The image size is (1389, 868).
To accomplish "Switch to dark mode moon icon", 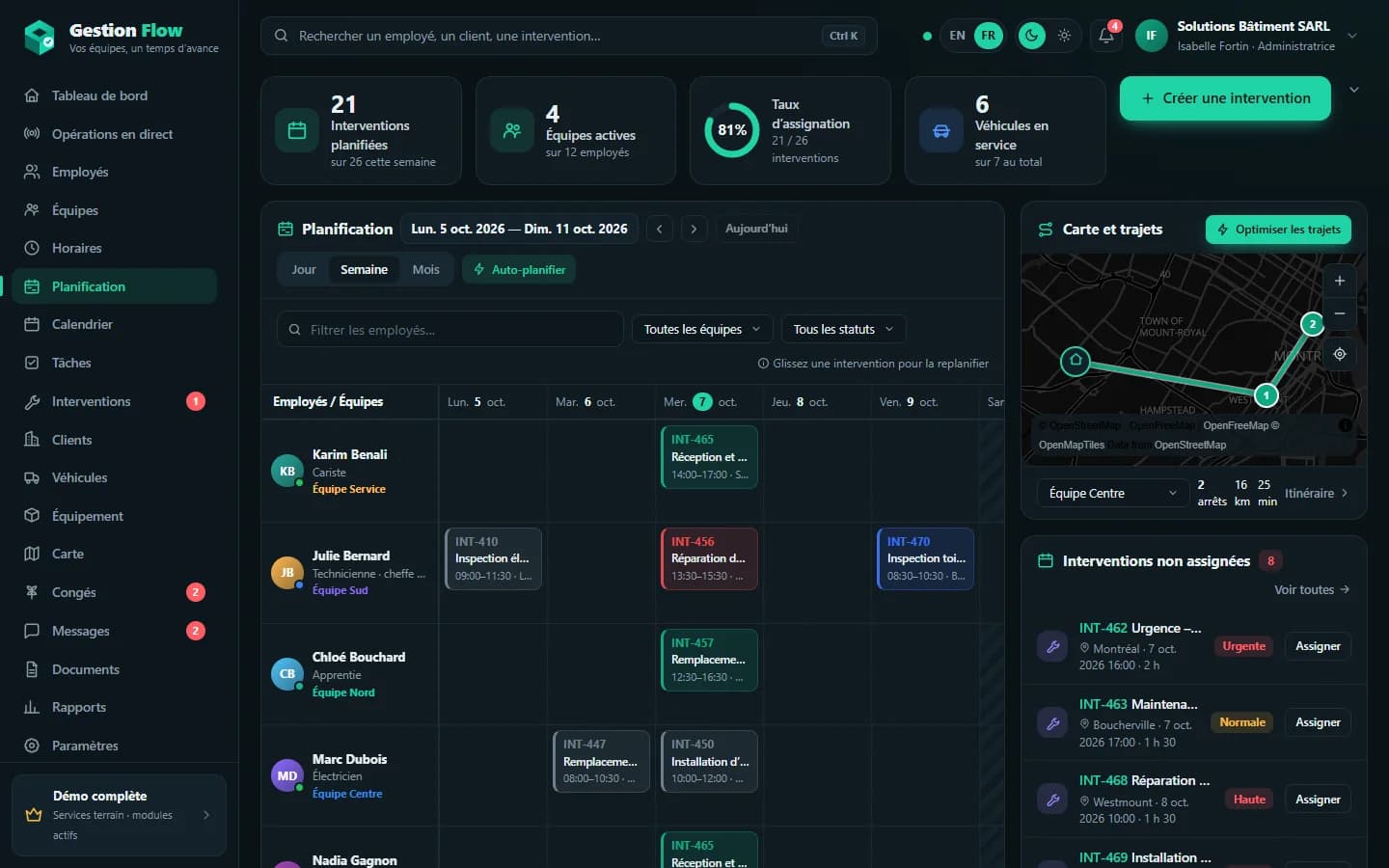I will 1032,36.
